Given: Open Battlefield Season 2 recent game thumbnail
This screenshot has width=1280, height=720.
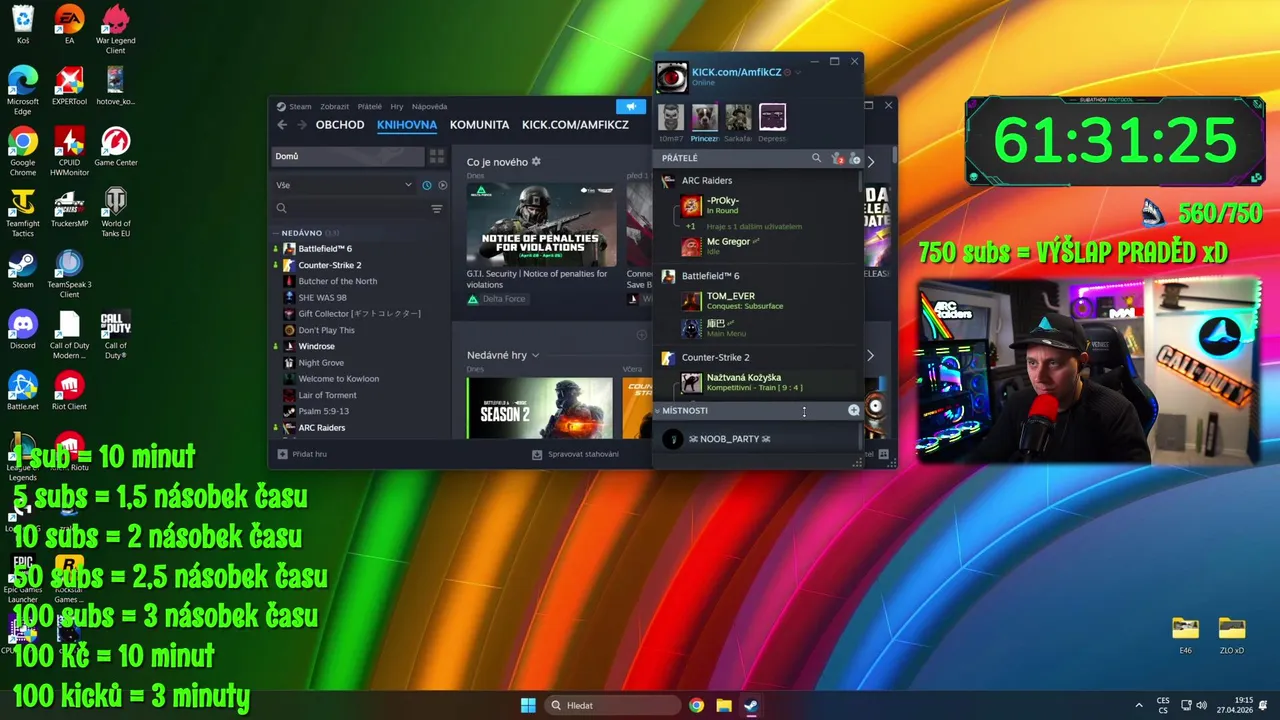Looking at the screenshot, I should coord(539,408).
